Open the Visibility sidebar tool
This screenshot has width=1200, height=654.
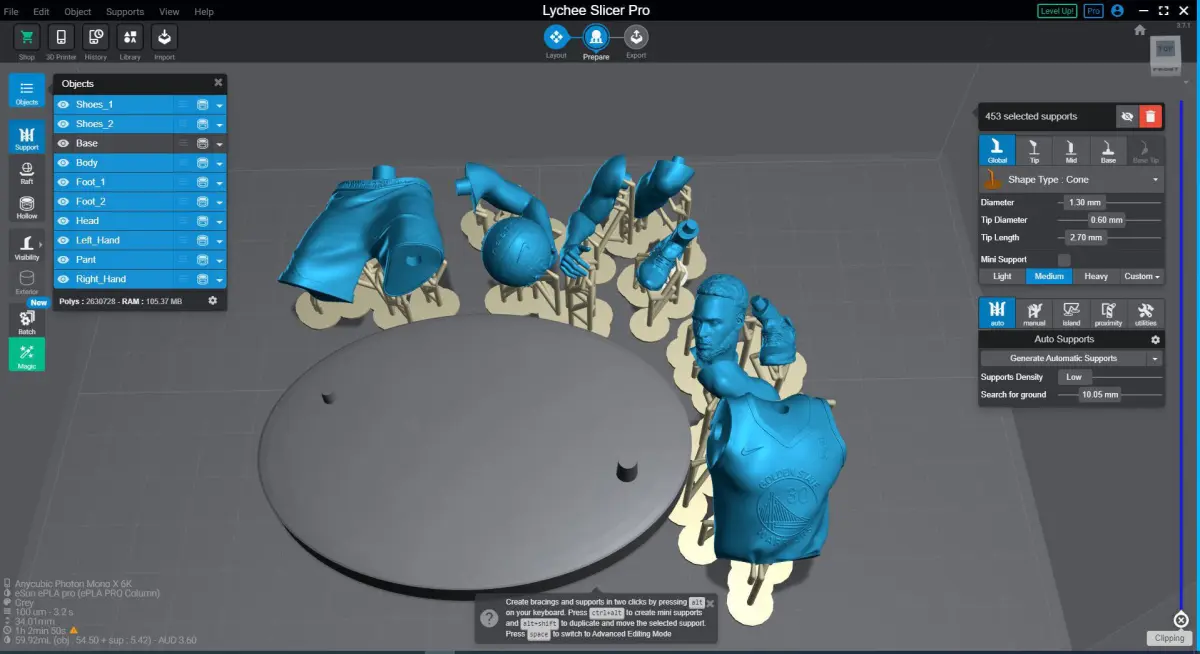[27, 246]
